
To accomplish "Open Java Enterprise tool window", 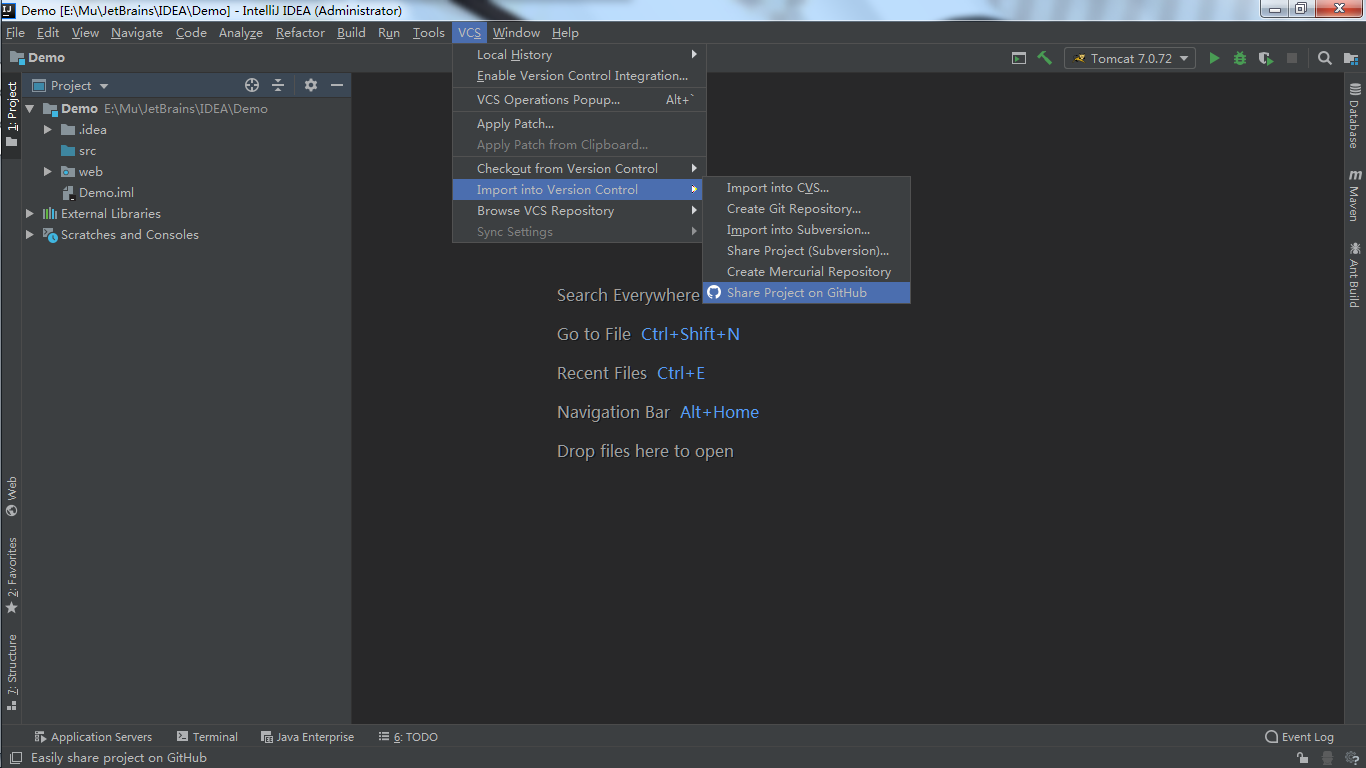I will (x=307, y=737).
